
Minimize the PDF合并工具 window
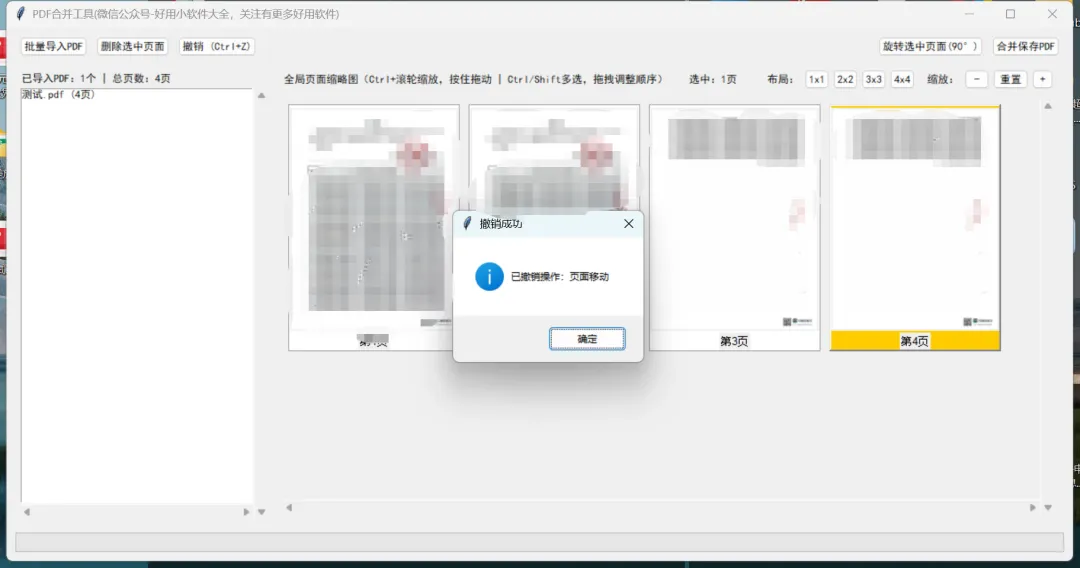(x=969, y=14)
